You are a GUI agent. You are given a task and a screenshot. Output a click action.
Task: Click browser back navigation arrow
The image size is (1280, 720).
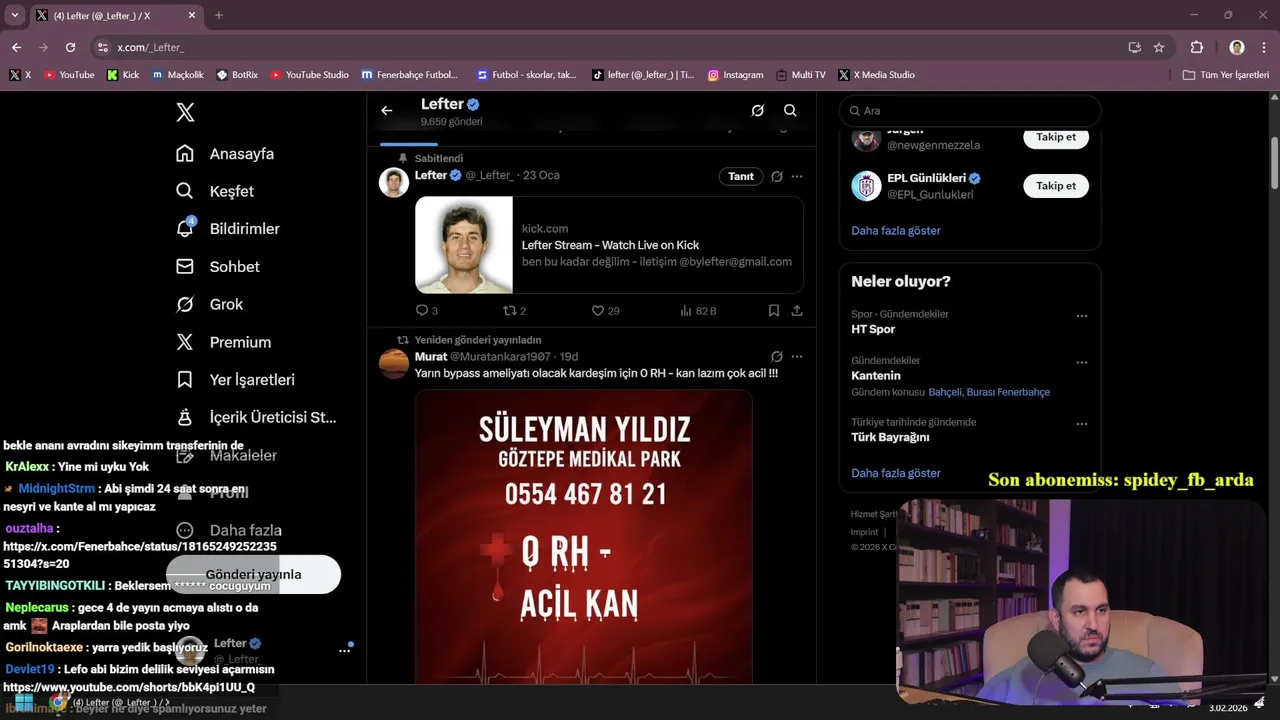tap(16, 47)
